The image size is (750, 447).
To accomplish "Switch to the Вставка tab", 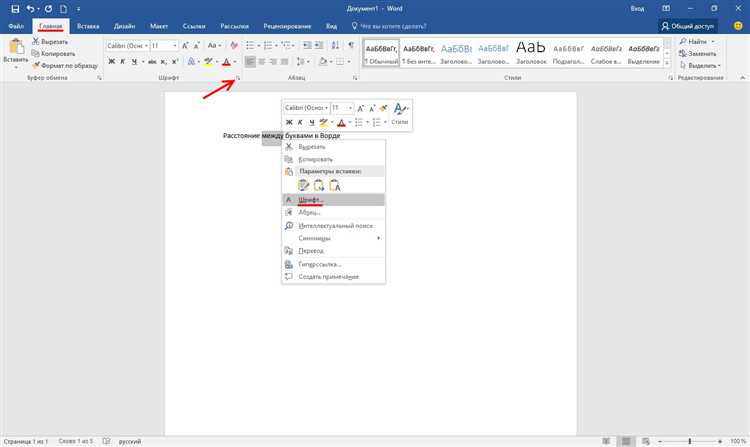I will (88, 26).
